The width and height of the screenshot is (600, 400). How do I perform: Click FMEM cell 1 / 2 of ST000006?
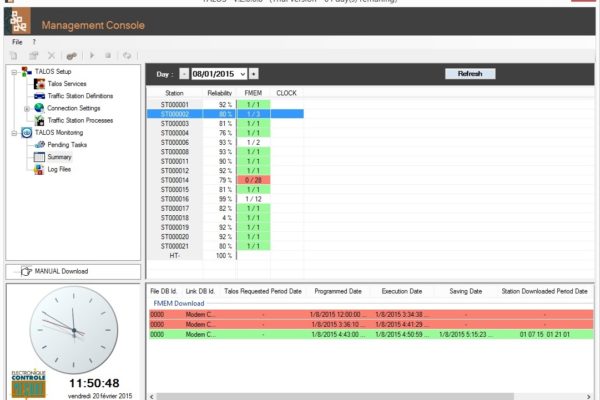253,142
